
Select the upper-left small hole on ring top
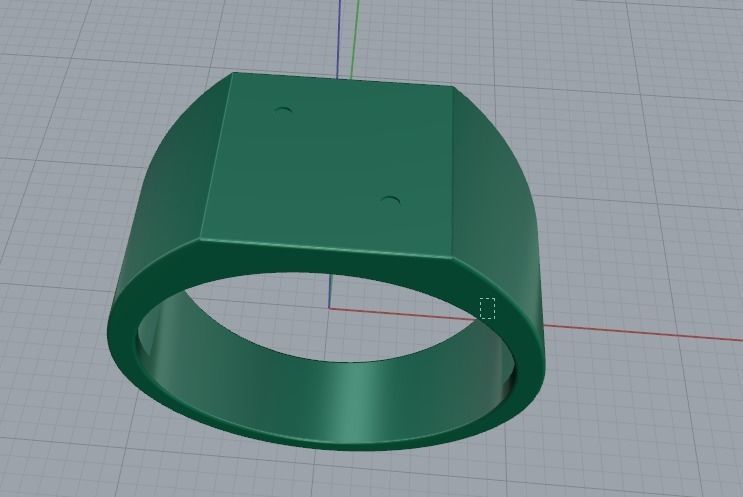coord(283,111)
